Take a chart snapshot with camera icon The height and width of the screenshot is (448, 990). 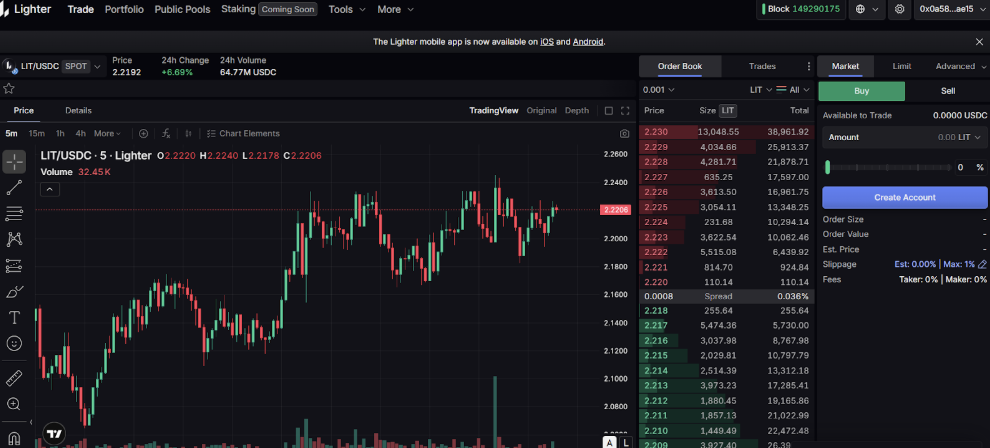tap(625, 133)
